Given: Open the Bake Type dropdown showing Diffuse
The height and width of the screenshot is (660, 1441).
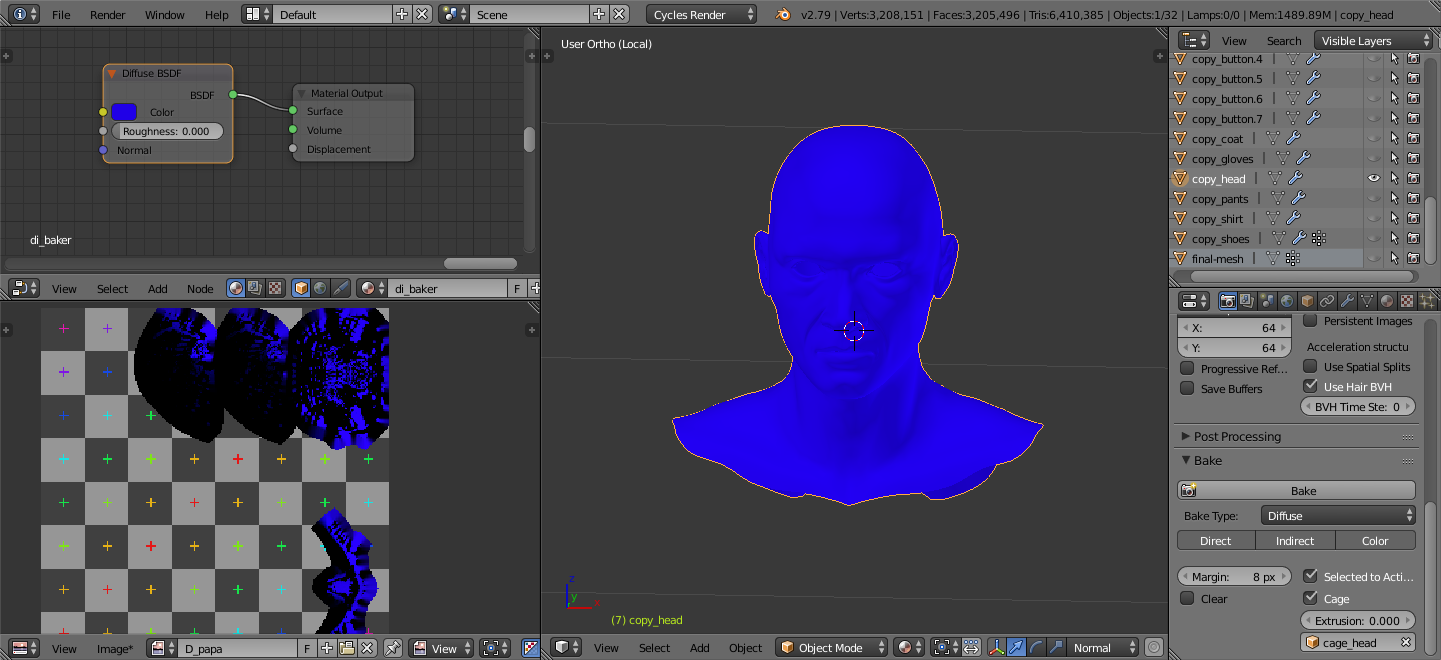Looking at the screenshot, I should click(x=1337, y=515).
